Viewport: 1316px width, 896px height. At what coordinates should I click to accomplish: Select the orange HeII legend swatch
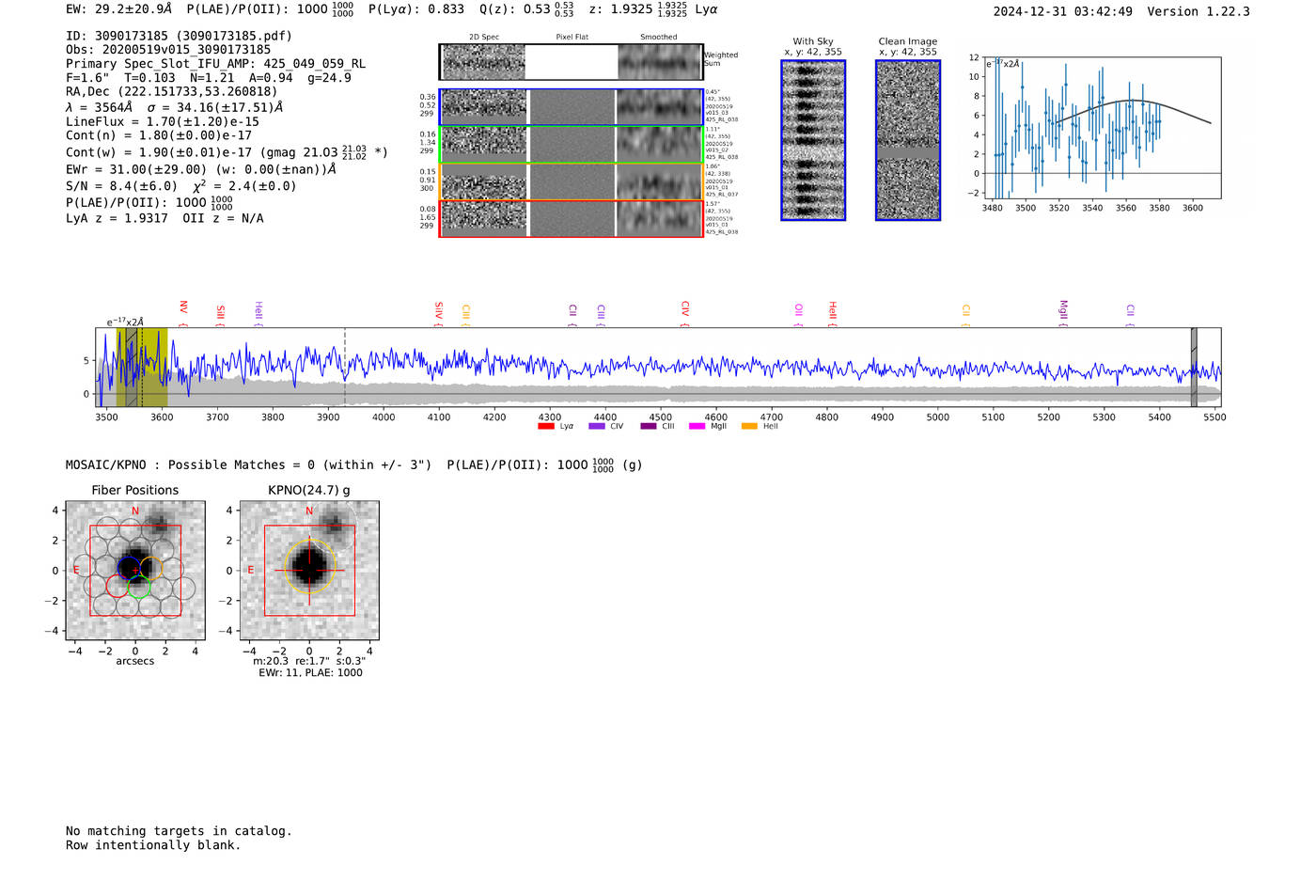tap(749, 426)
